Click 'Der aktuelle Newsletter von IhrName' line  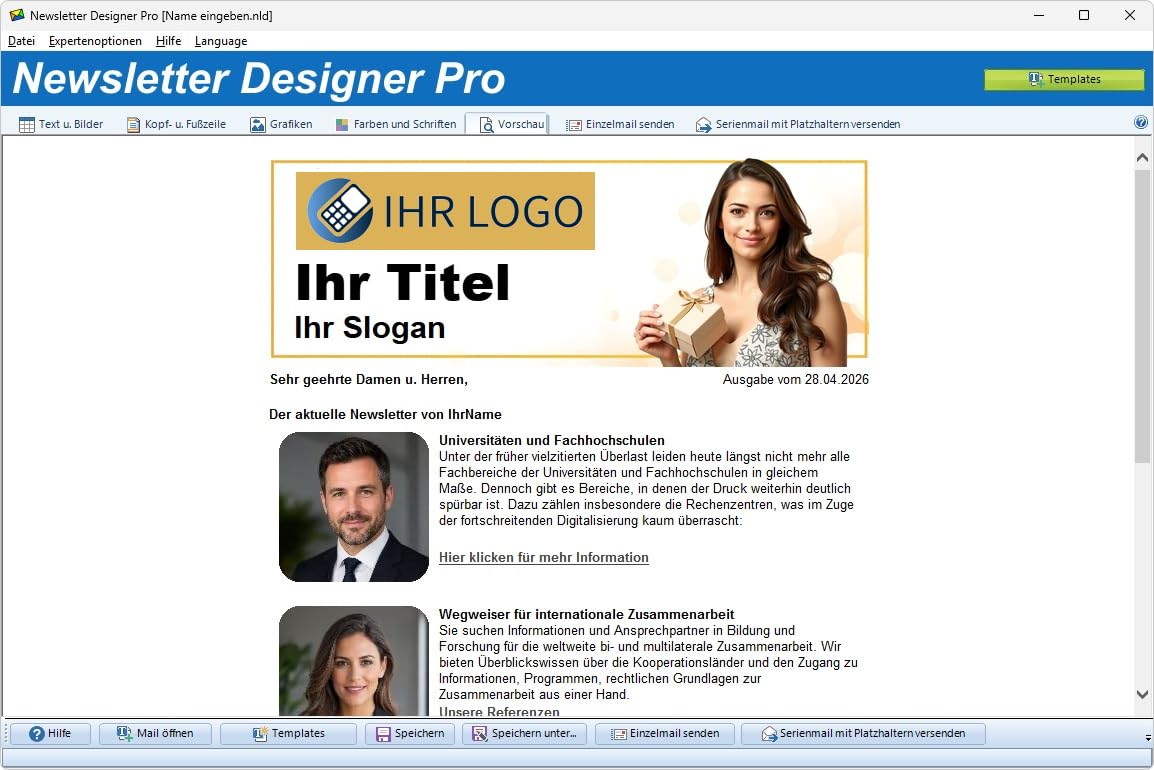[386, 414]
